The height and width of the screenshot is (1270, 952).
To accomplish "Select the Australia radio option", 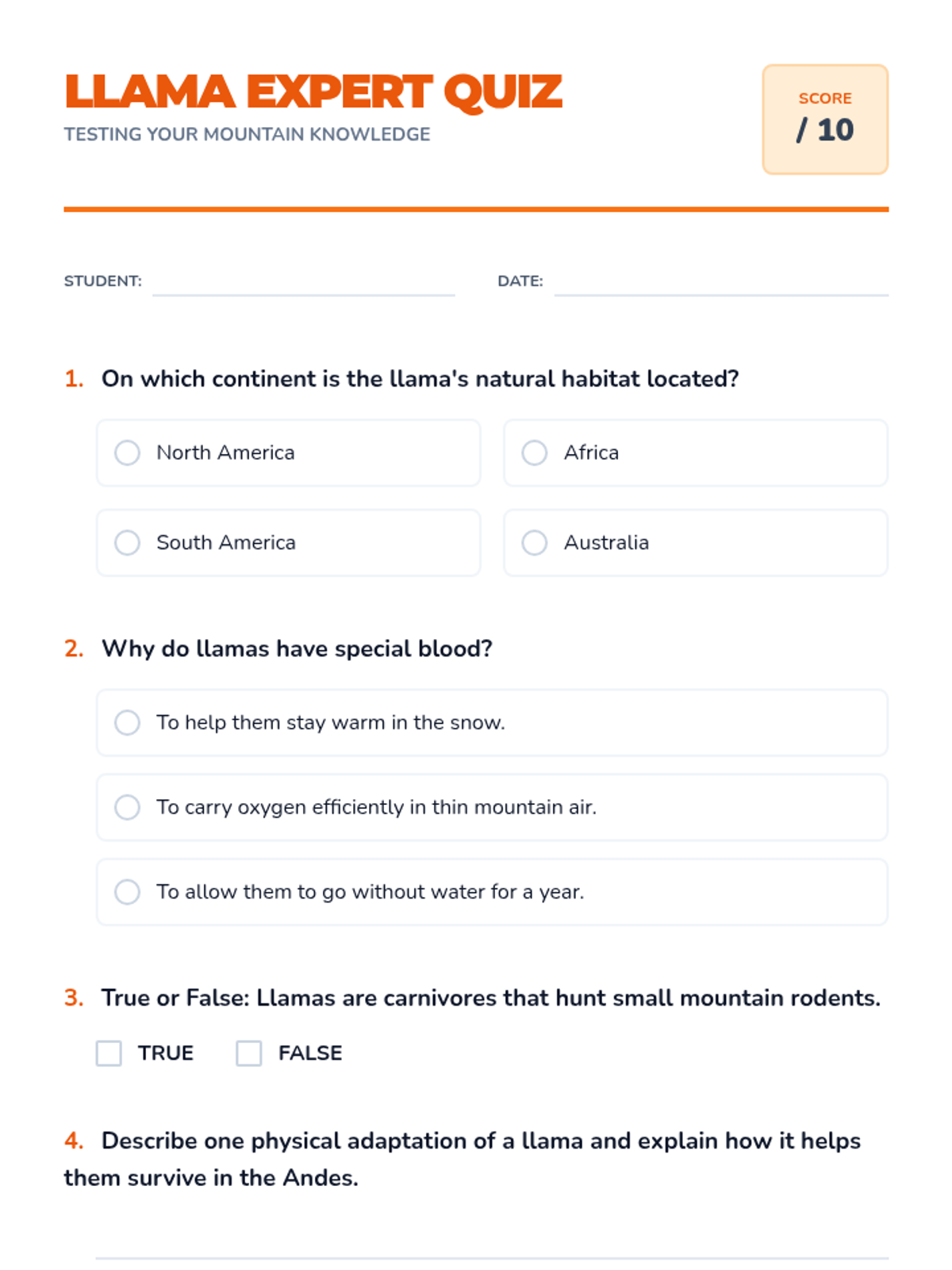I will [x=534, y=543].
